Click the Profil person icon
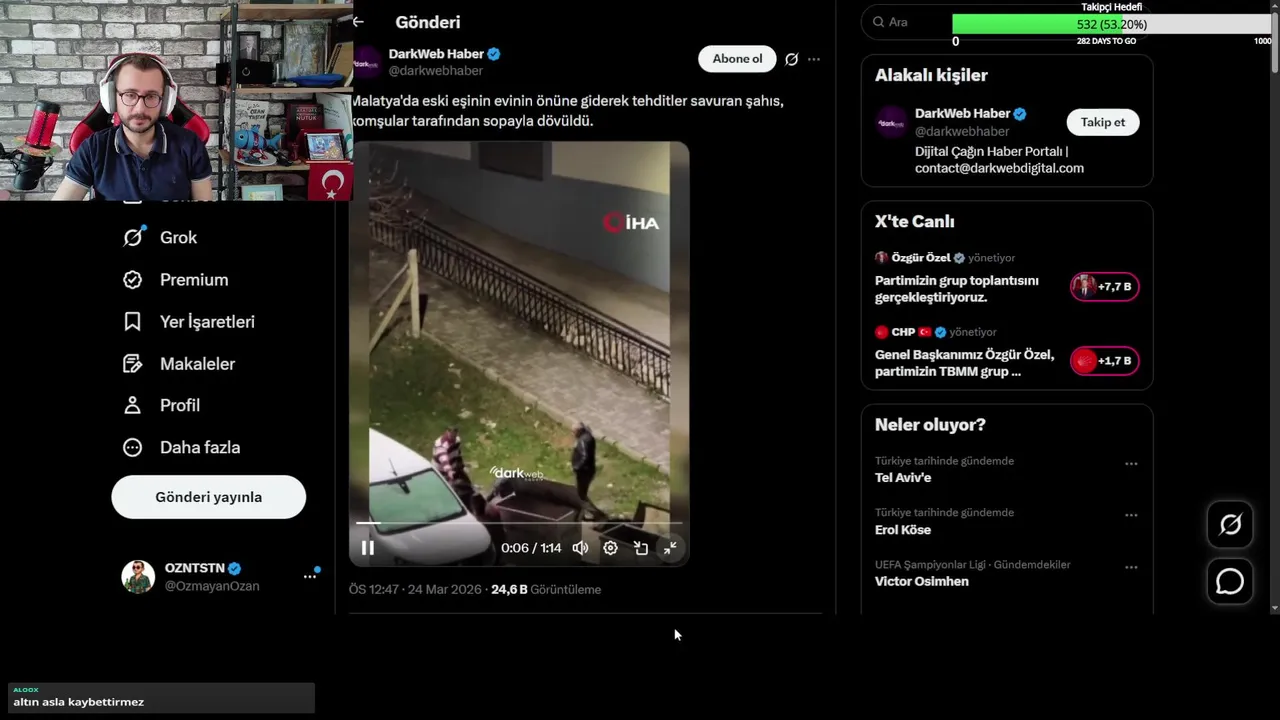1280x720 pixels. click(x=133, y=405)
